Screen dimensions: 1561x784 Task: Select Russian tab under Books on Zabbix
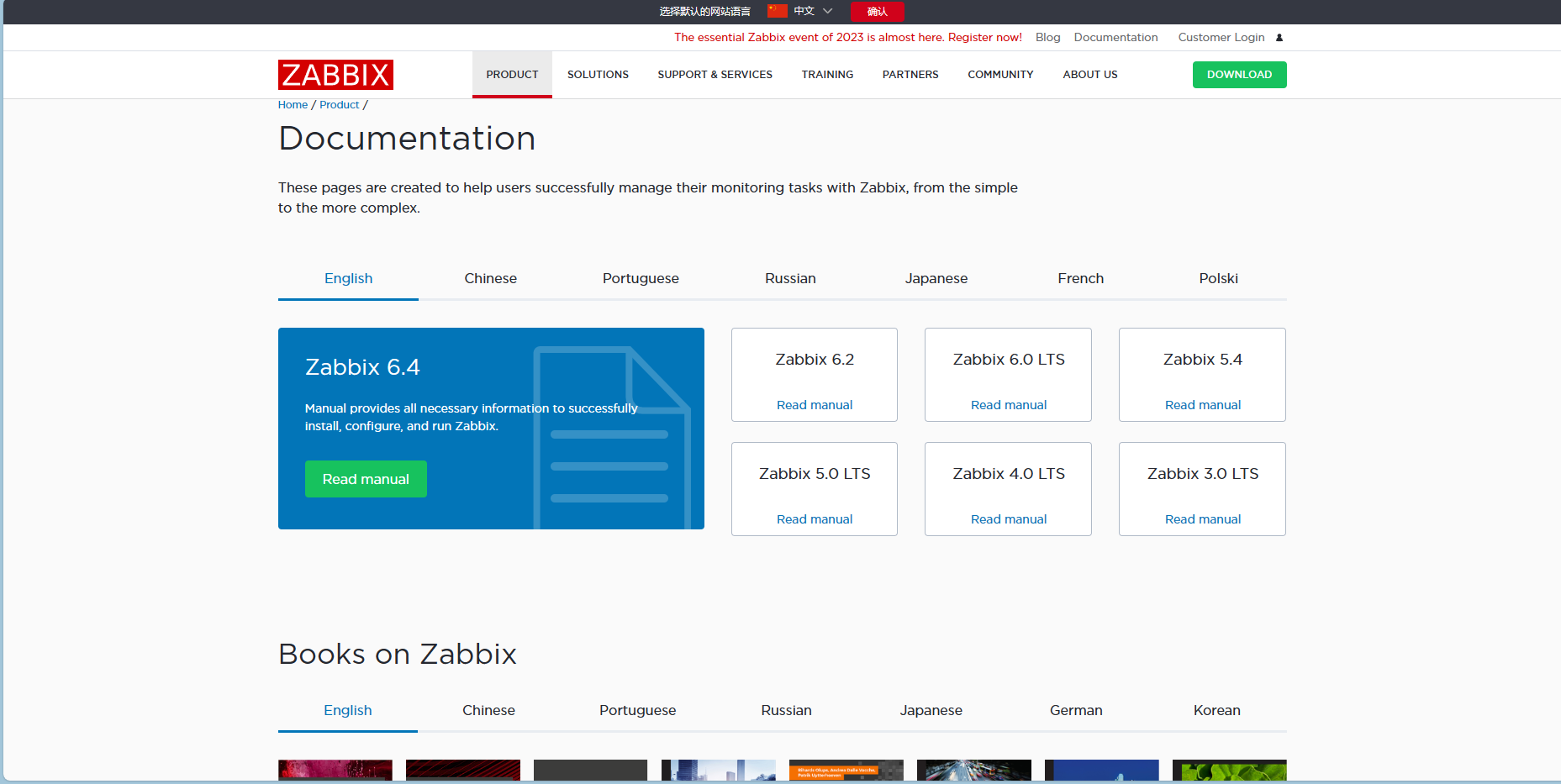786,711
